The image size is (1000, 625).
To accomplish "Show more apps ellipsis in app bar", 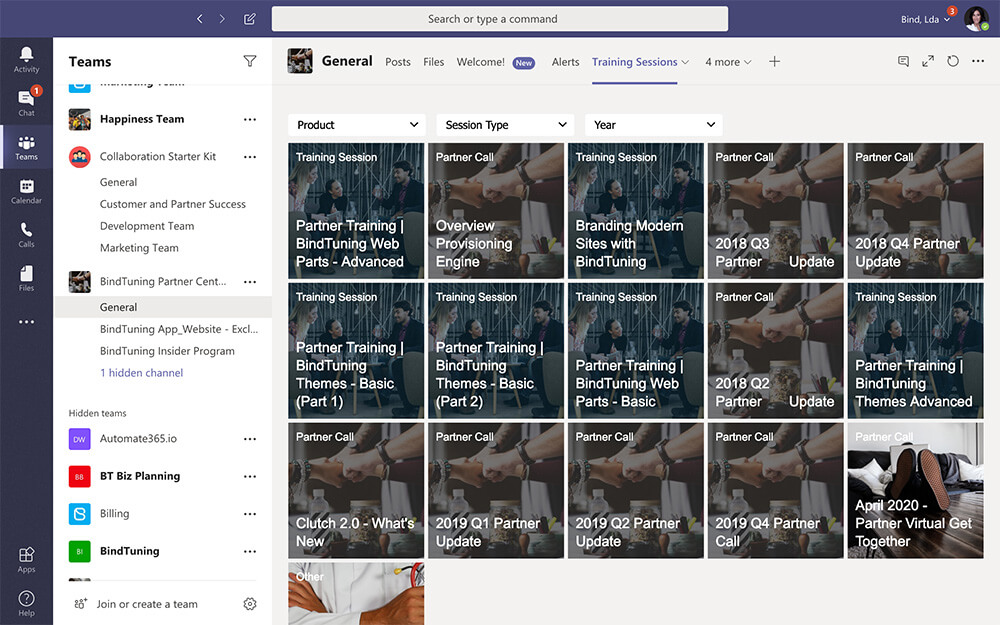I will (26, 322).
